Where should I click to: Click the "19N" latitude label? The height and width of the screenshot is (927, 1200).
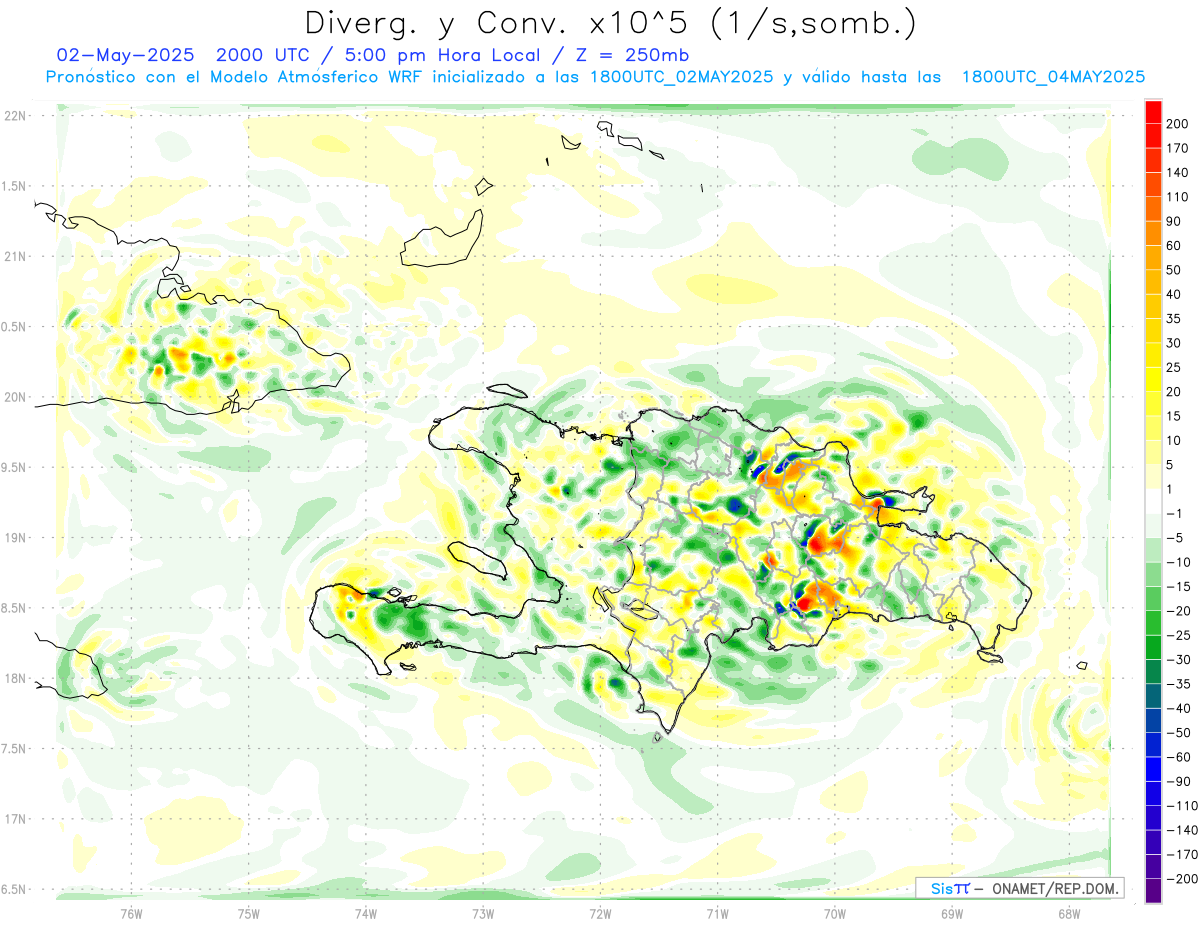pos(16,538)
